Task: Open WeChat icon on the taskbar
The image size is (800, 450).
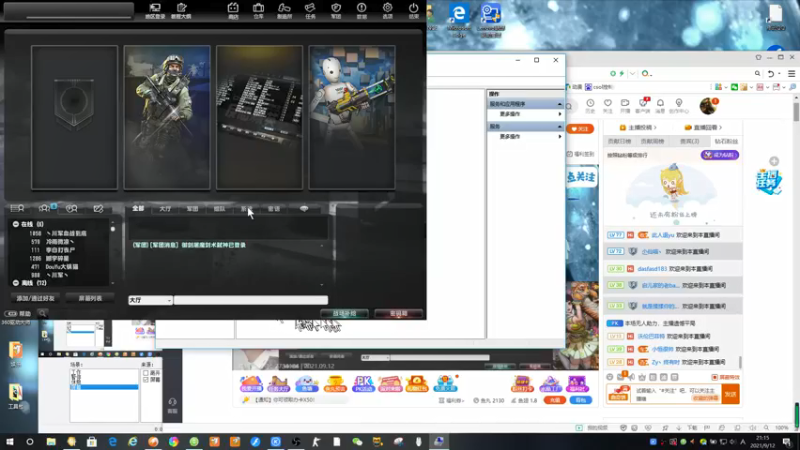Action: pos(357,442)
